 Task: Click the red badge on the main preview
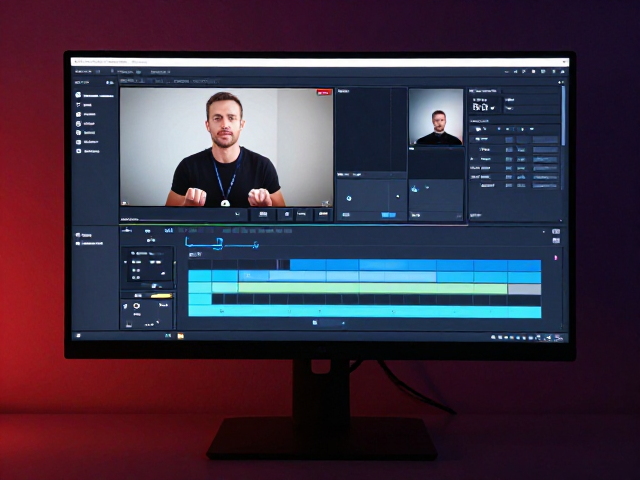[x=324, y=93]
